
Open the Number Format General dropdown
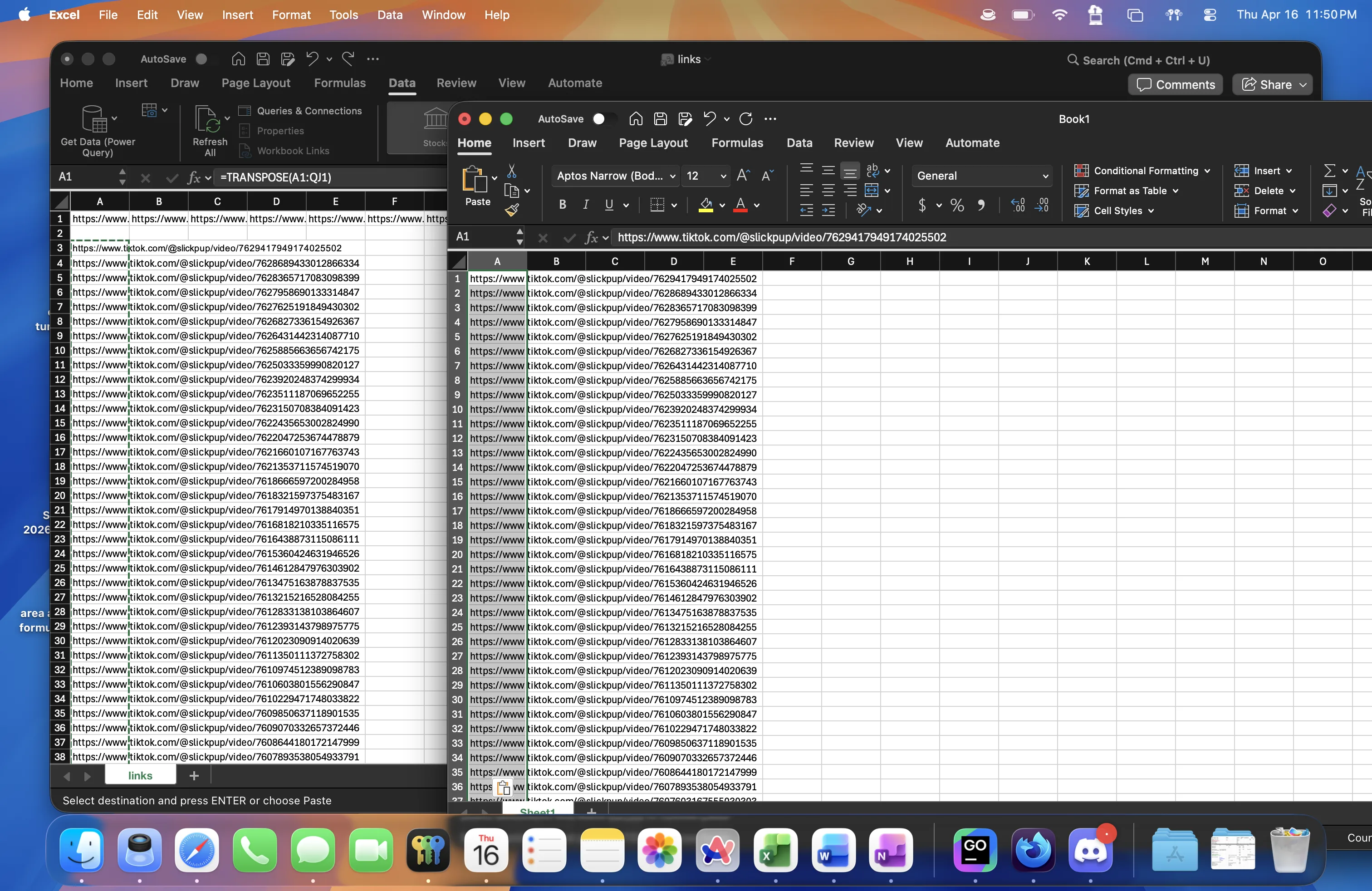[x=982, y=176]
